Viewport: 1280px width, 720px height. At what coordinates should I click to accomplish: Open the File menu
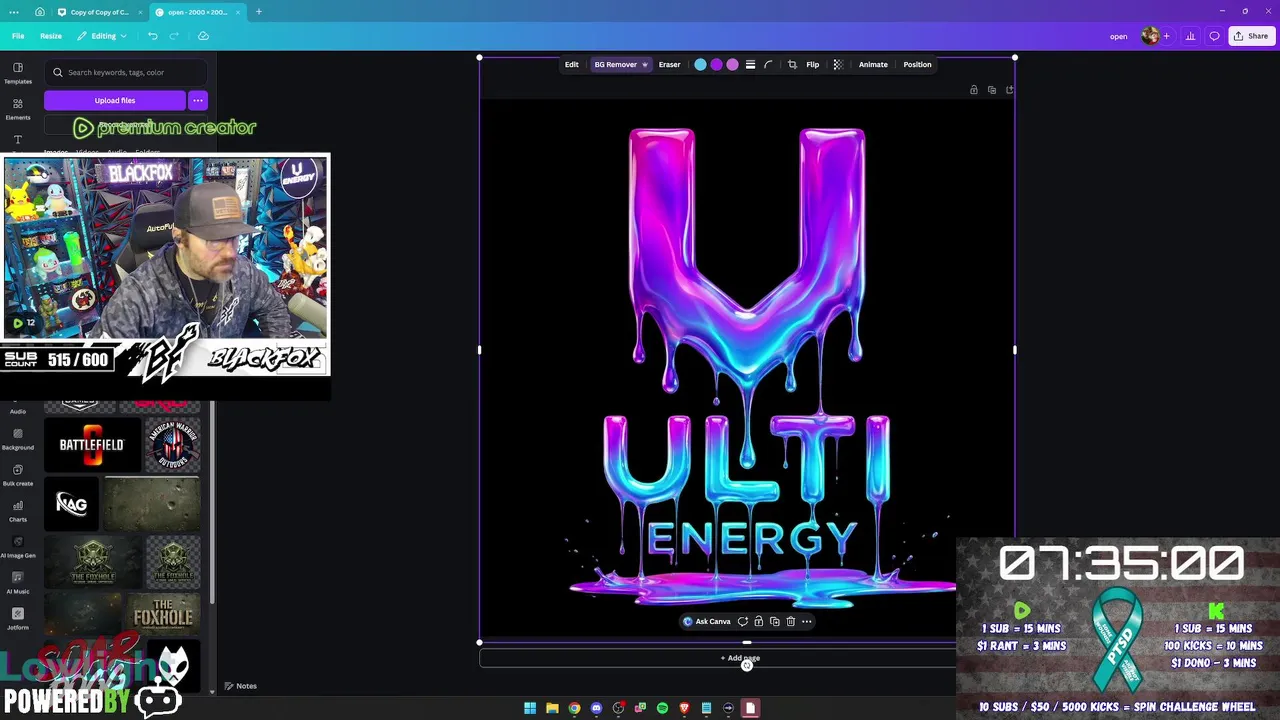coord(18,36)
